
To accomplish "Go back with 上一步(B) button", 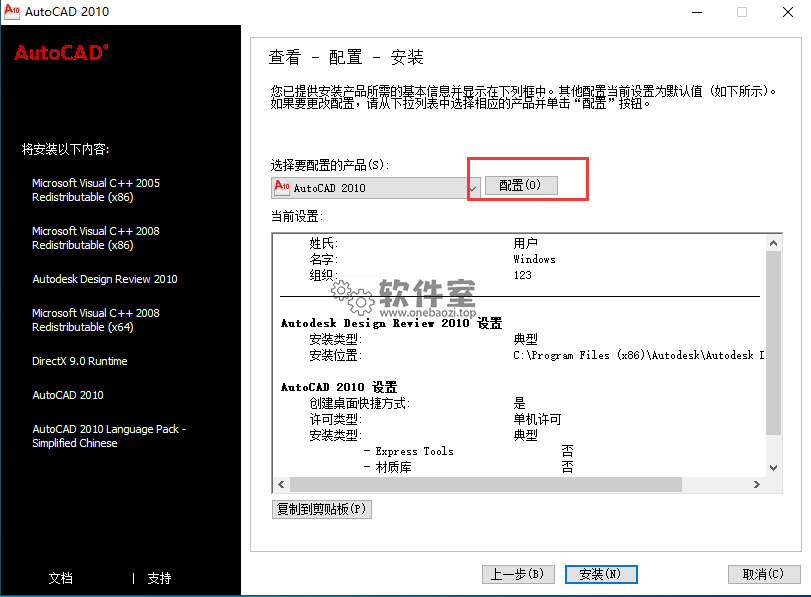I will coord(518,574).
